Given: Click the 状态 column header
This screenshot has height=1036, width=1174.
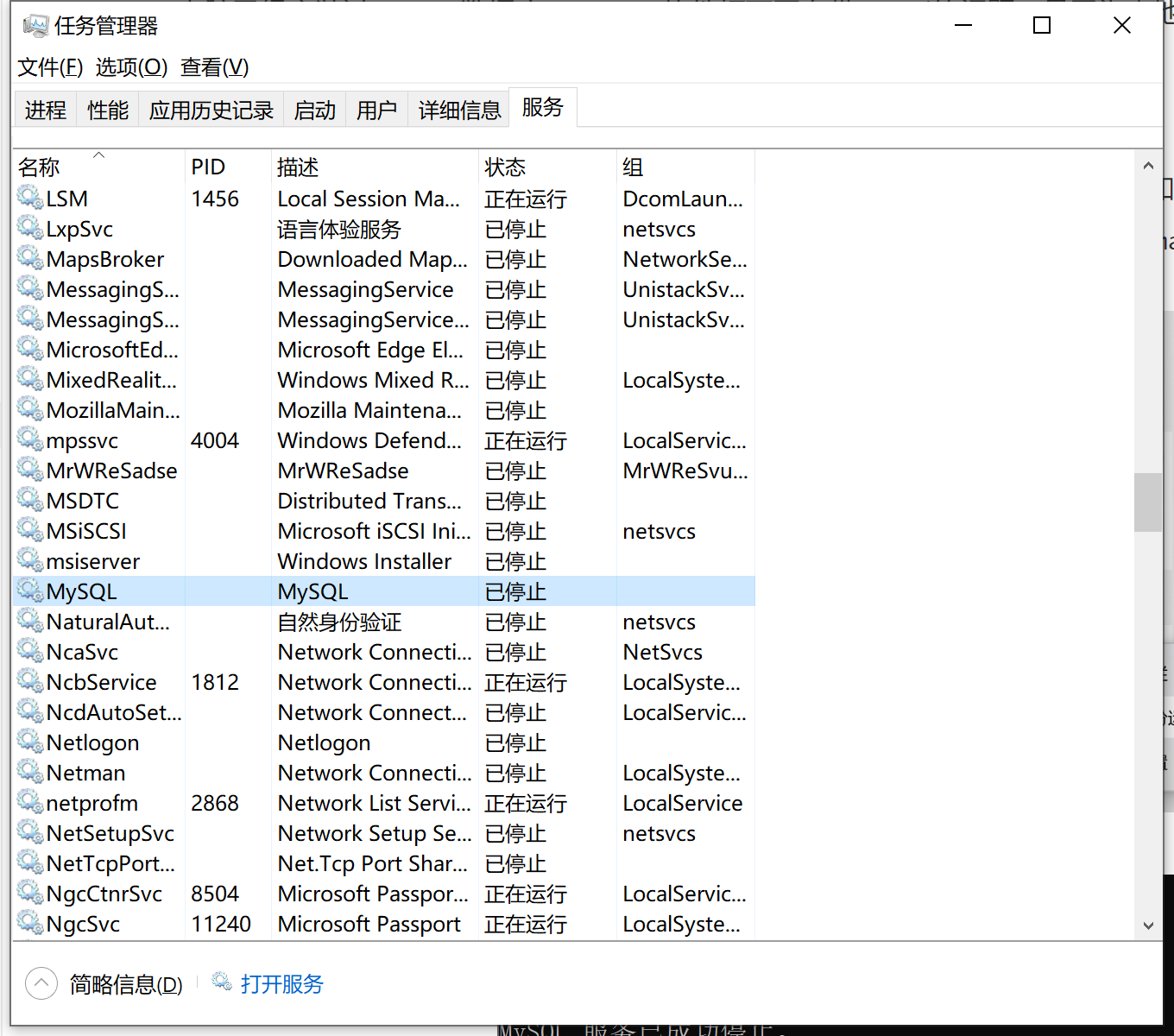Looking at the screenshot, I should 505,166.
